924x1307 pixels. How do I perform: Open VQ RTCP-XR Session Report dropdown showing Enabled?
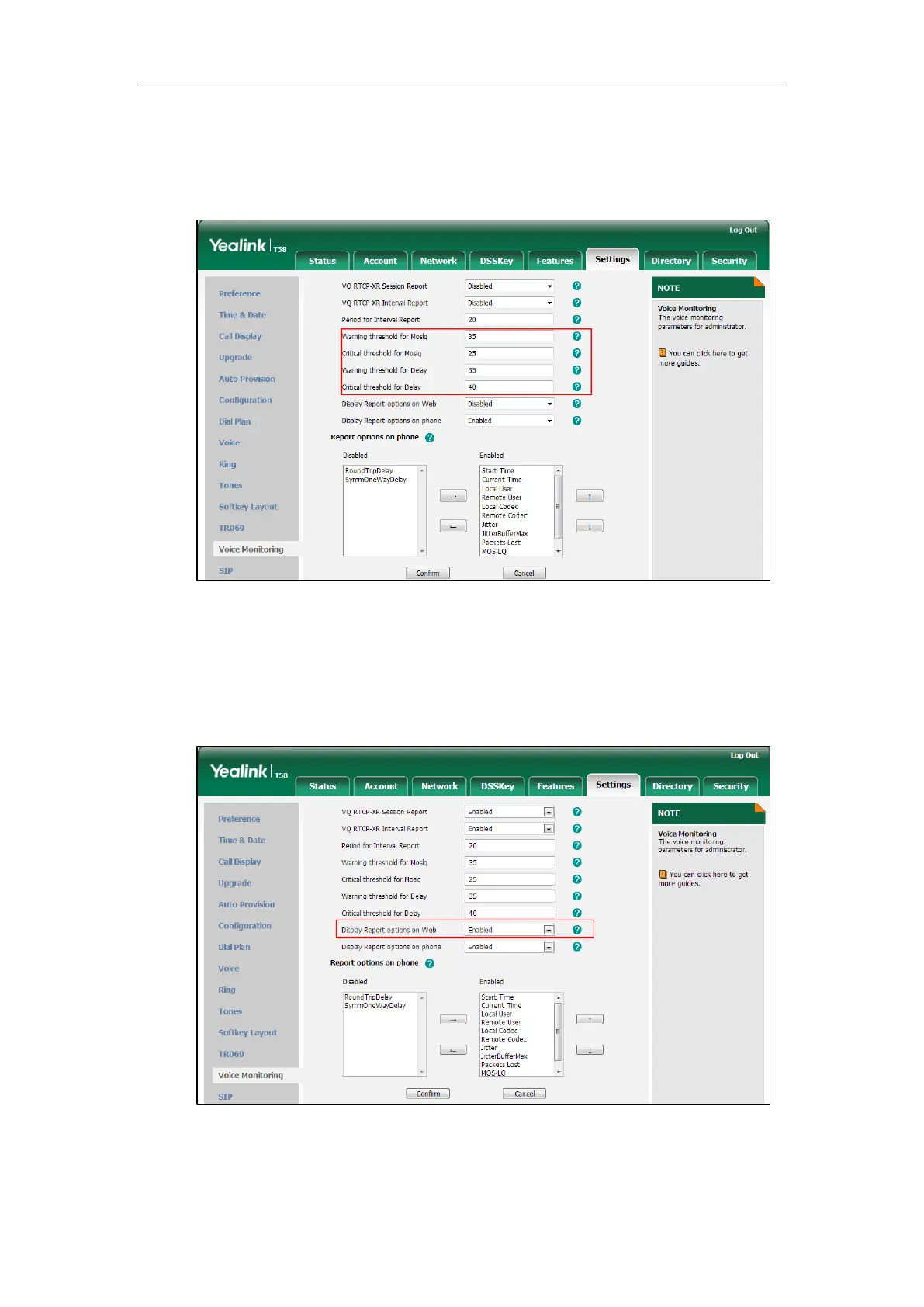(x=510, y=812)
